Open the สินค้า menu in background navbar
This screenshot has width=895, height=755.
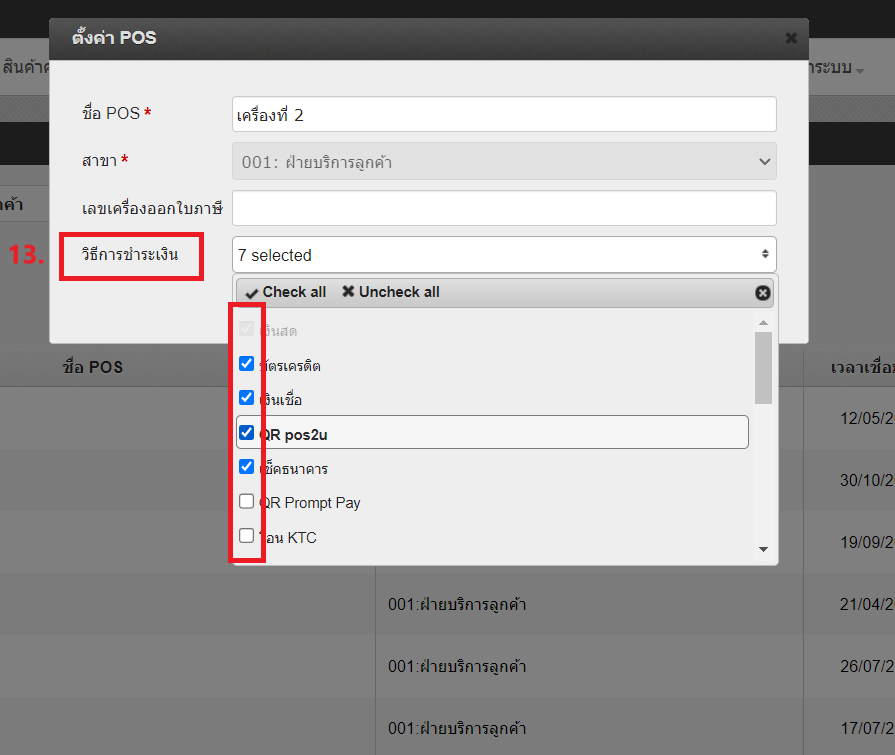25,67
